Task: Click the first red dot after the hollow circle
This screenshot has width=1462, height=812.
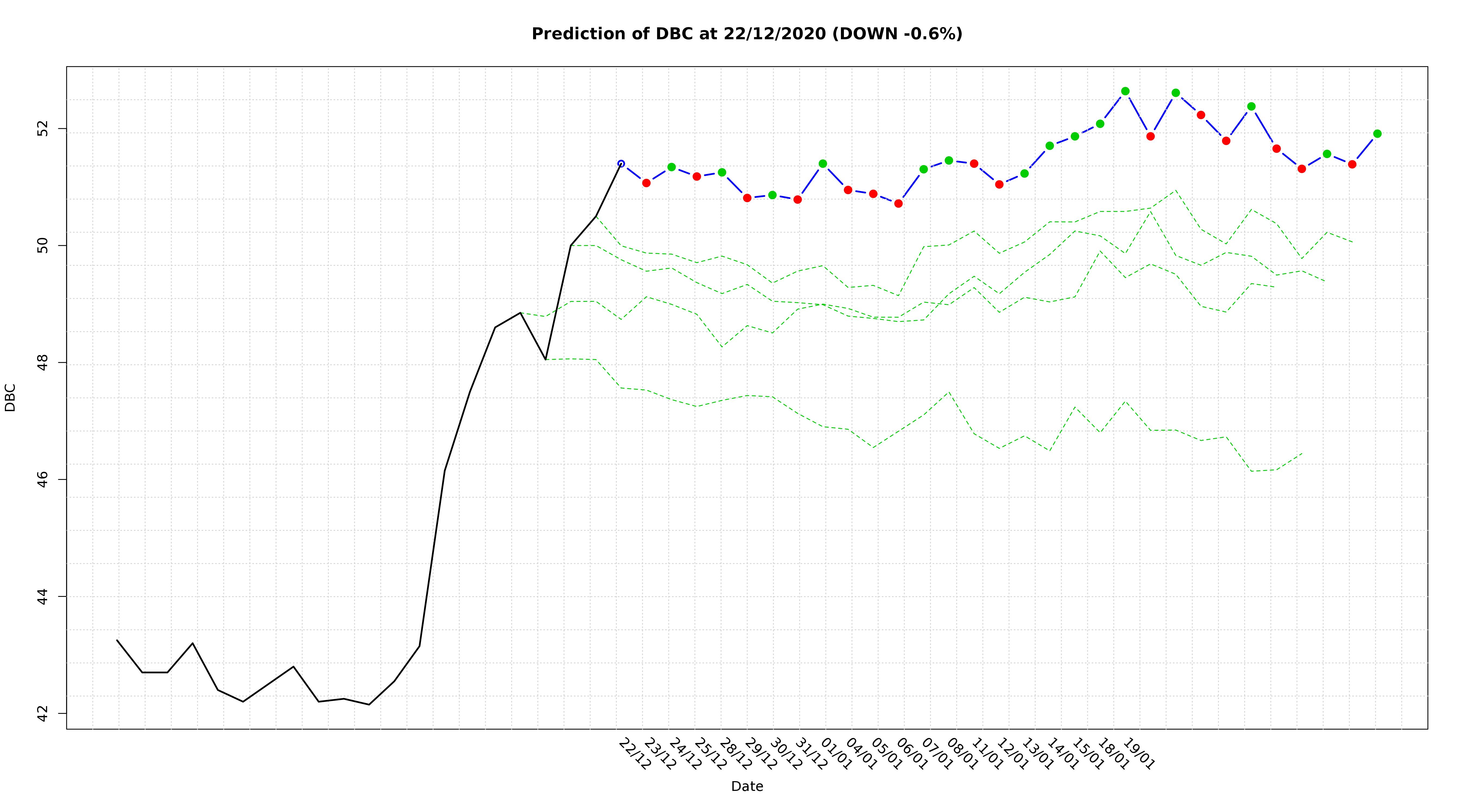Action: (646, 183)
